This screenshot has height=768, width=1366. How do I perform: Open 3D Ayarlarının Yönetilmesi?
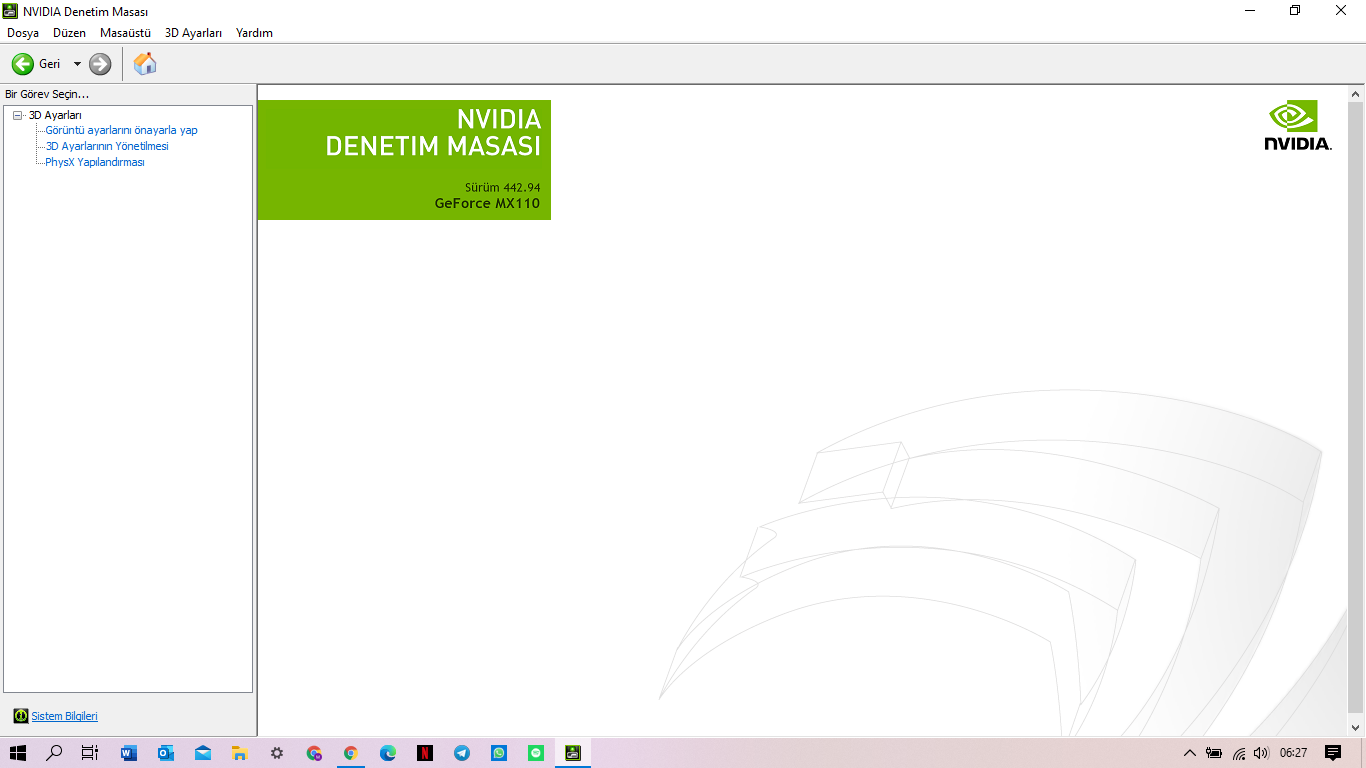[107, 146]
